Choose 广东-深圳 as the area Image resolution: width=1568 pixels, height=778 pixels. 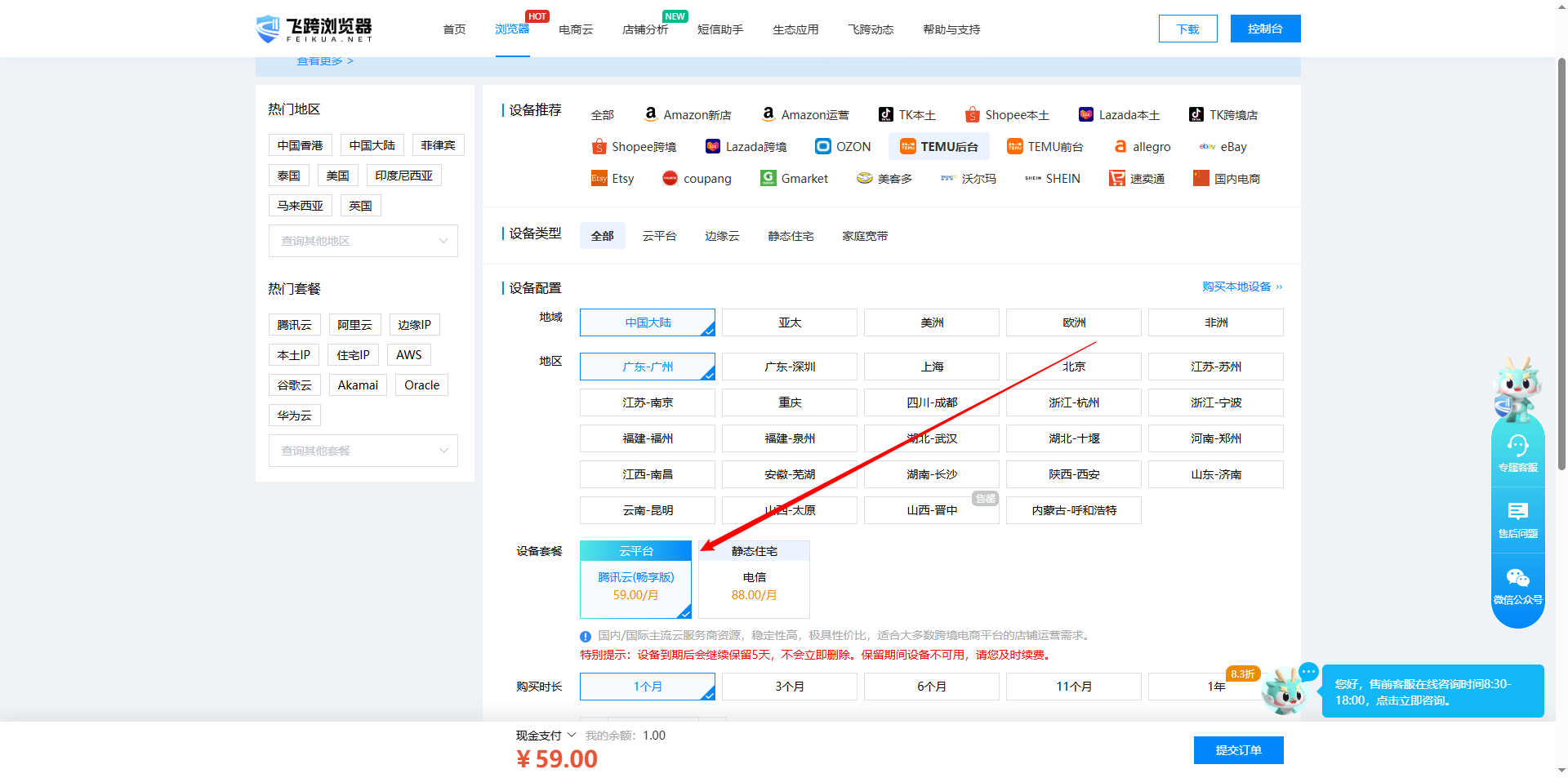[x=790, y=367]
